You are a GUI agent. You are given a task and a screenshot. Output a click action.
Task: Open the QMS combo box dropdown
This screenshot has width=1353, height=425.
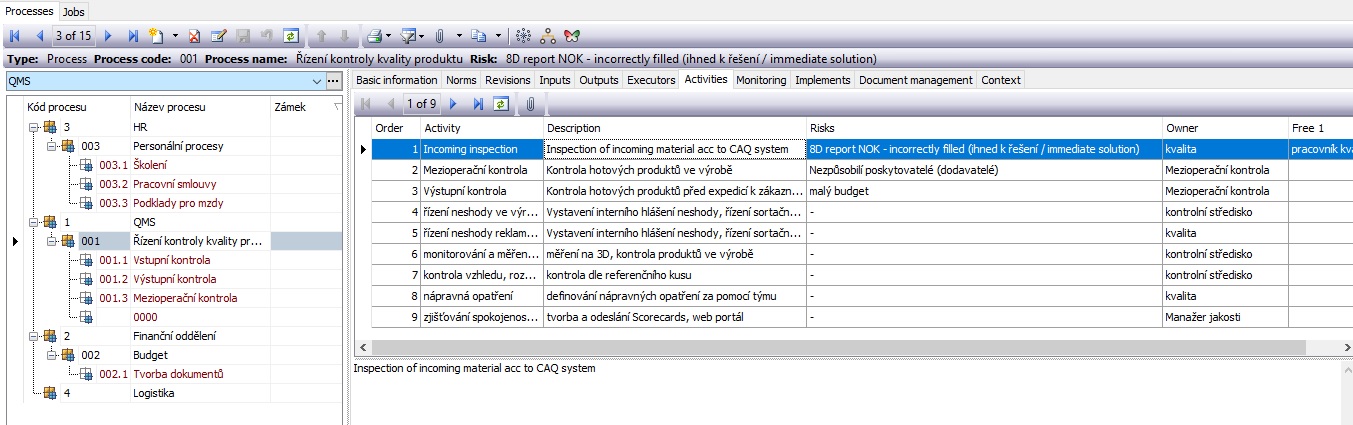point(316,81)
